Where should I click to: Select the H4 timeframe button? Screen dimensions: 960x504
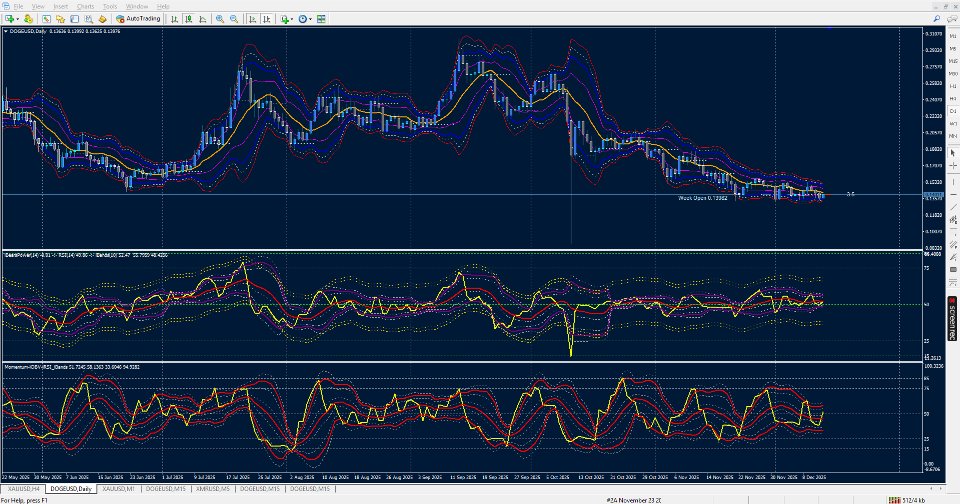pos(953,98)
